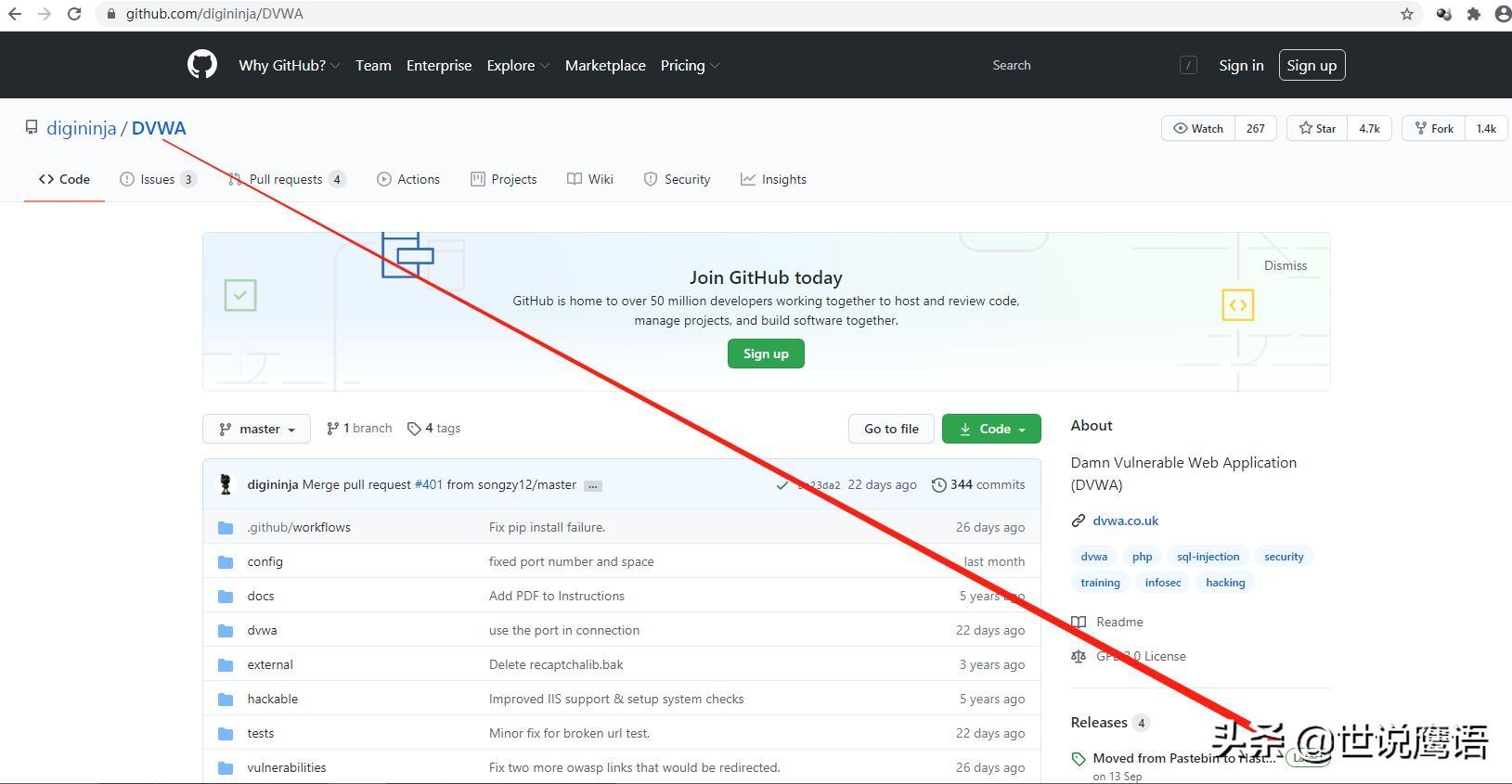Fork the DVWA repository
Viewport: 1512px width, 784px height.
(1434, 128)
